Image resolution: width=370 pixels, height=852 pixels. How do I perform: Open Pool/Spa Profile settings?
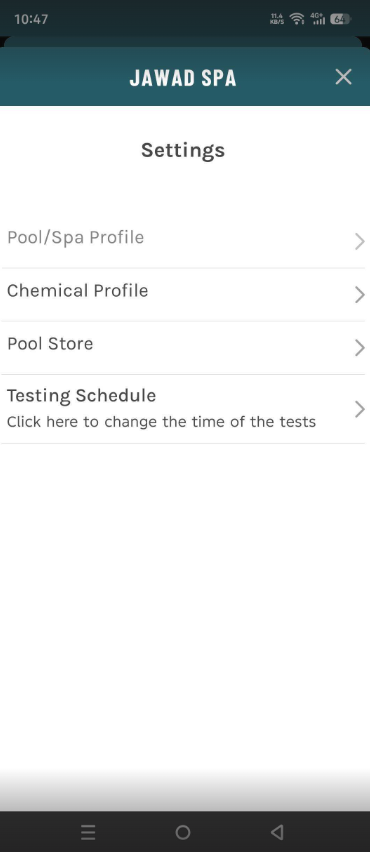pos(183,241)
